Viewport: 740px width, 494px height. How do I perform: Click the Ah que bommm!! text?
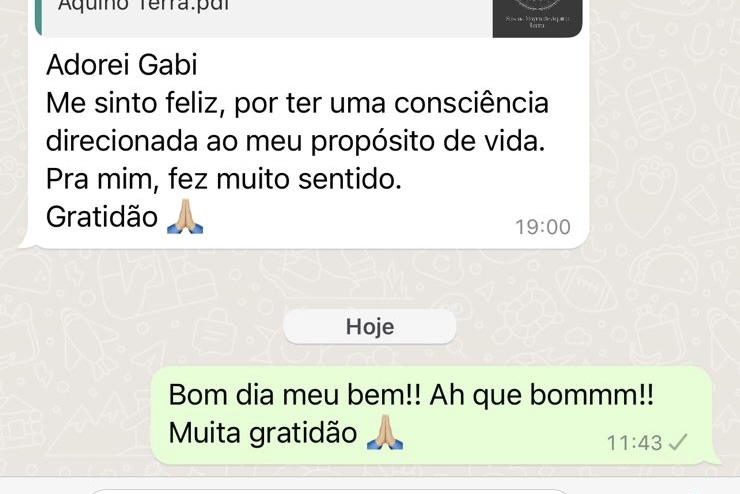click(542, 394)
